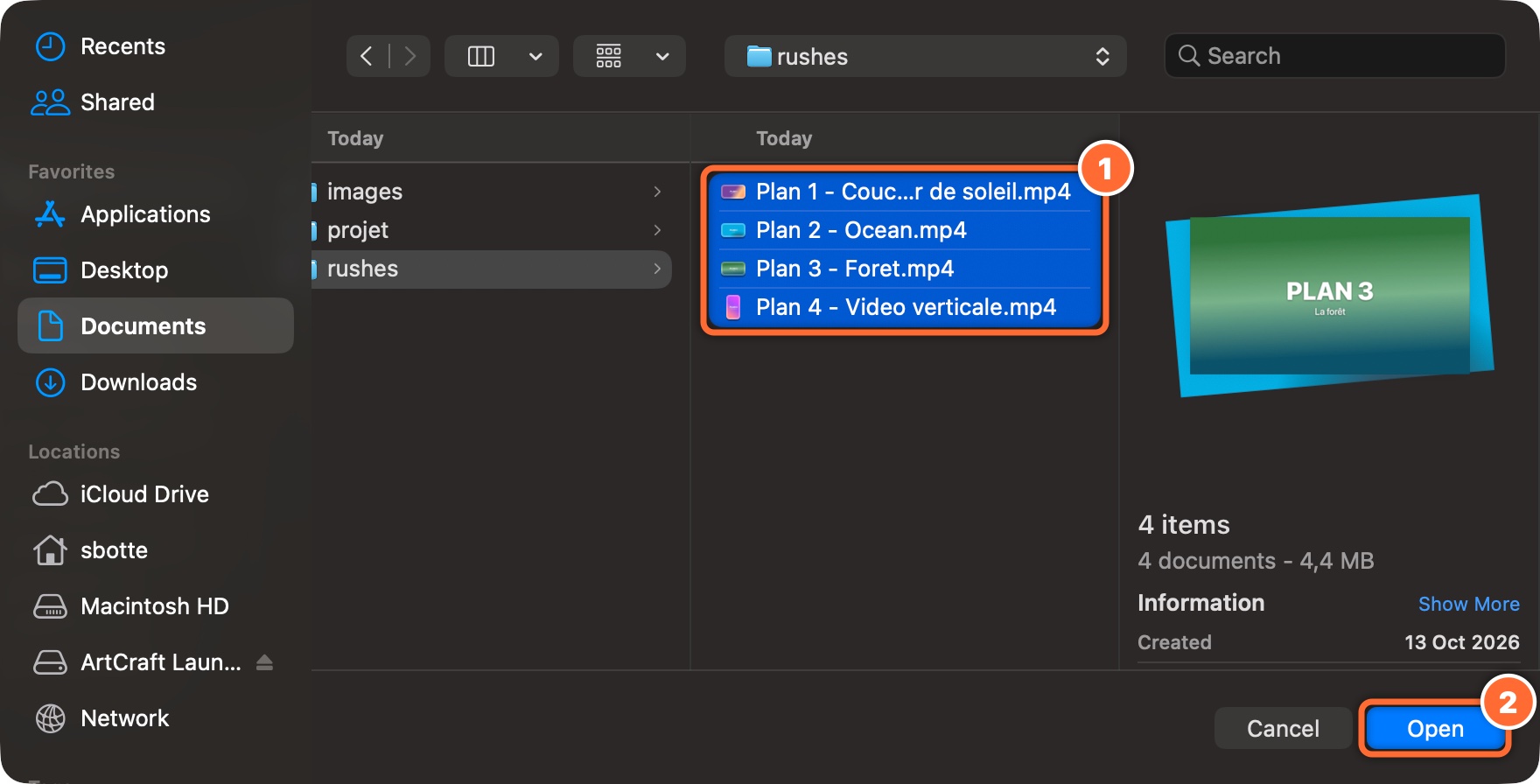Click the Open button

(x=1435, y=728)
